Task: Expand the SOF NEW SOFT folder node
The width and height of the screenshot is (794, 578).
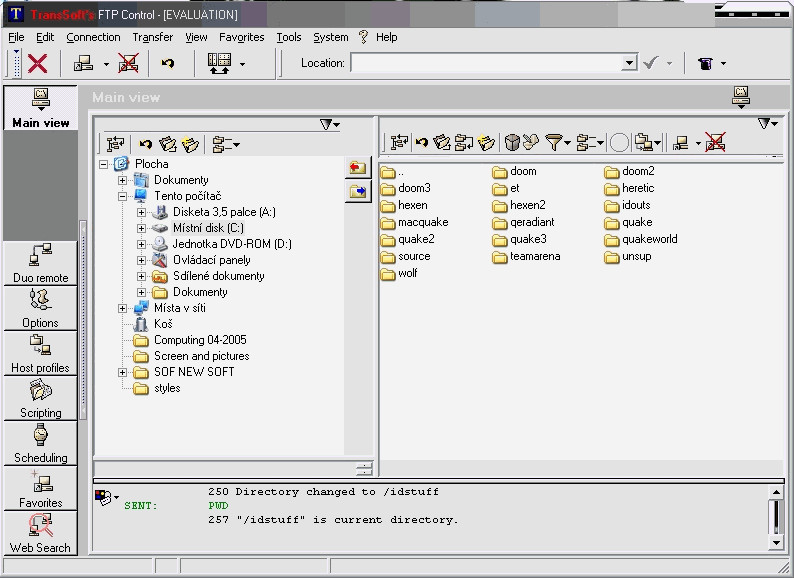Action: tap(123, 372)
